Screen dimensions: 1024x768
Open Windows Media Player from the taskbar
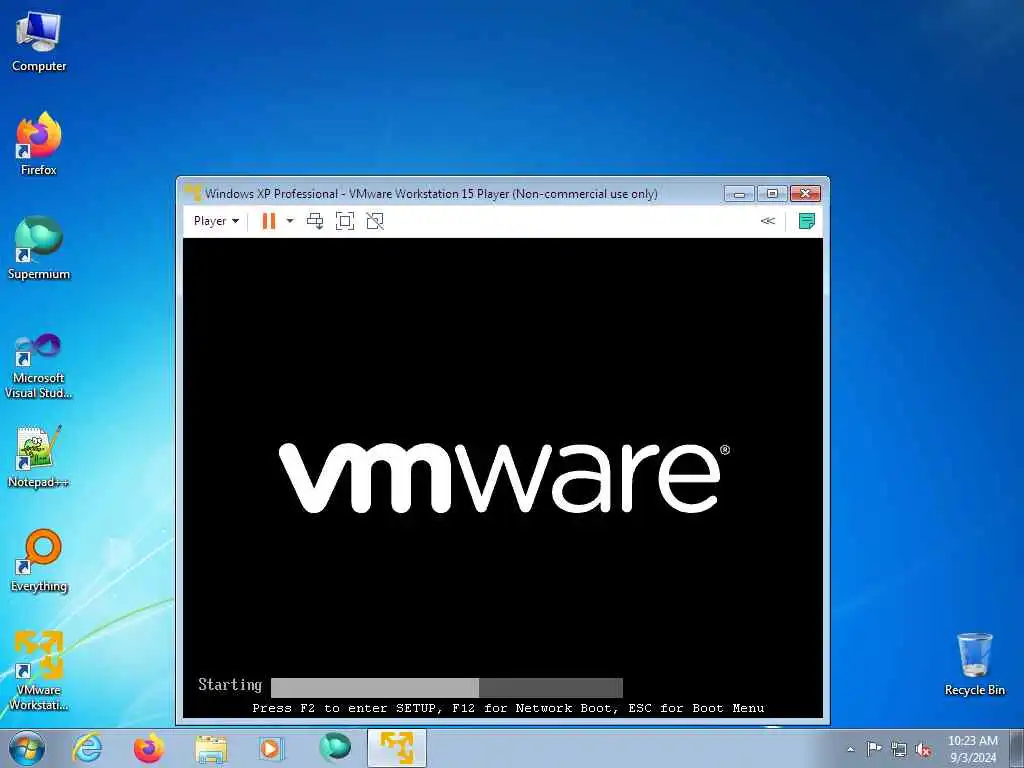pyautogui.click(x=271, y=748)
